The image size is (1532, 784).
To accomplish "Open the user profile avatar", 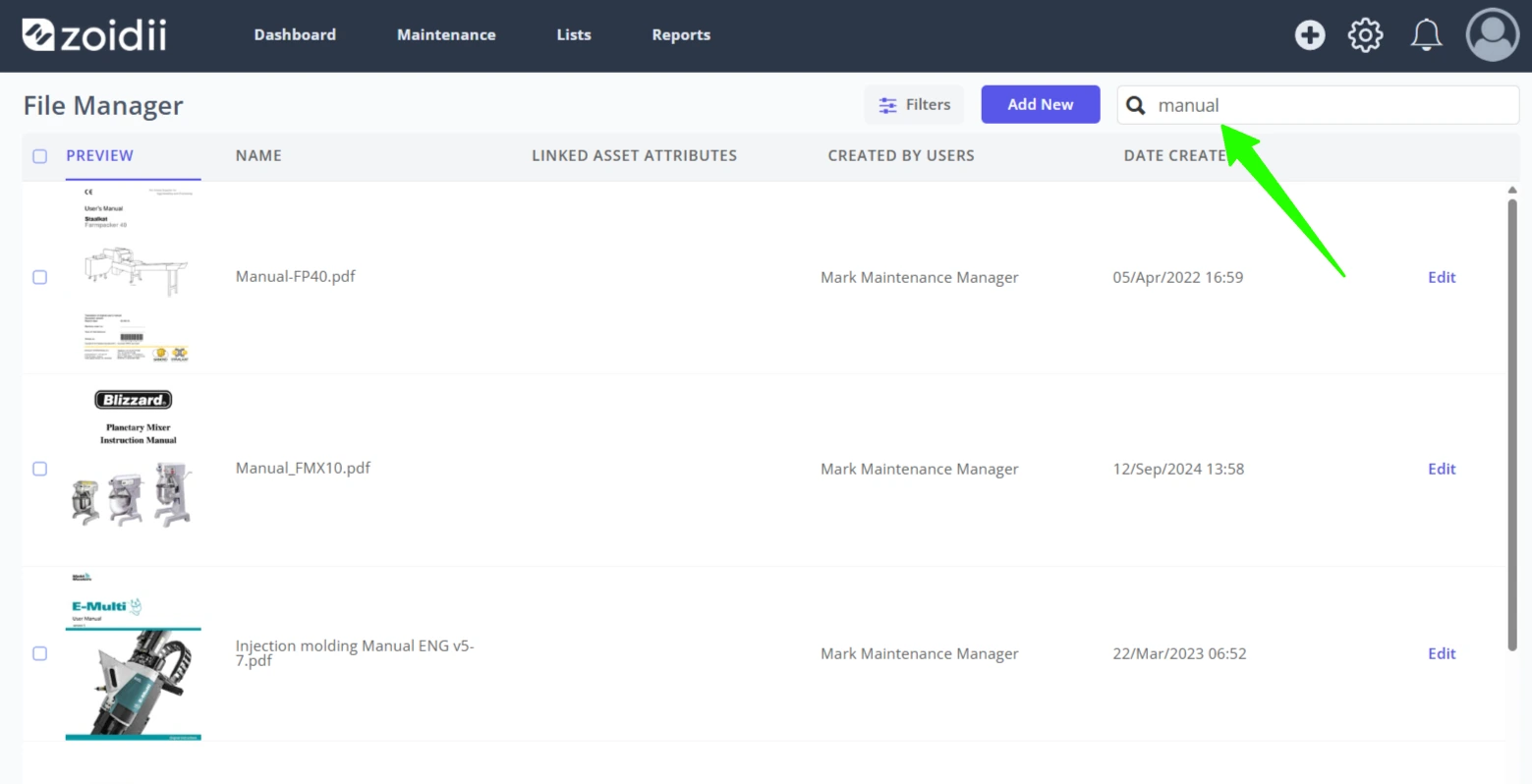I will pos(1492,35).
